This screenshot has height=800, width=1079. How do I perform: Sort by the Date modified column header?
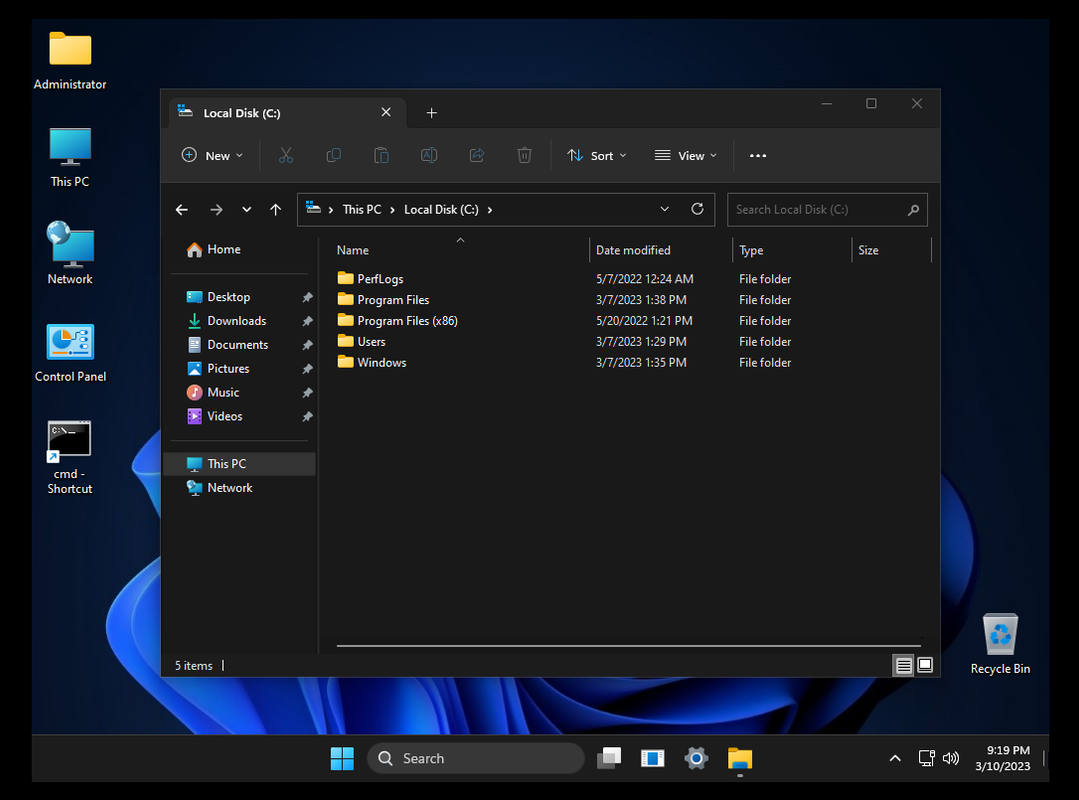tap(661, 250)
